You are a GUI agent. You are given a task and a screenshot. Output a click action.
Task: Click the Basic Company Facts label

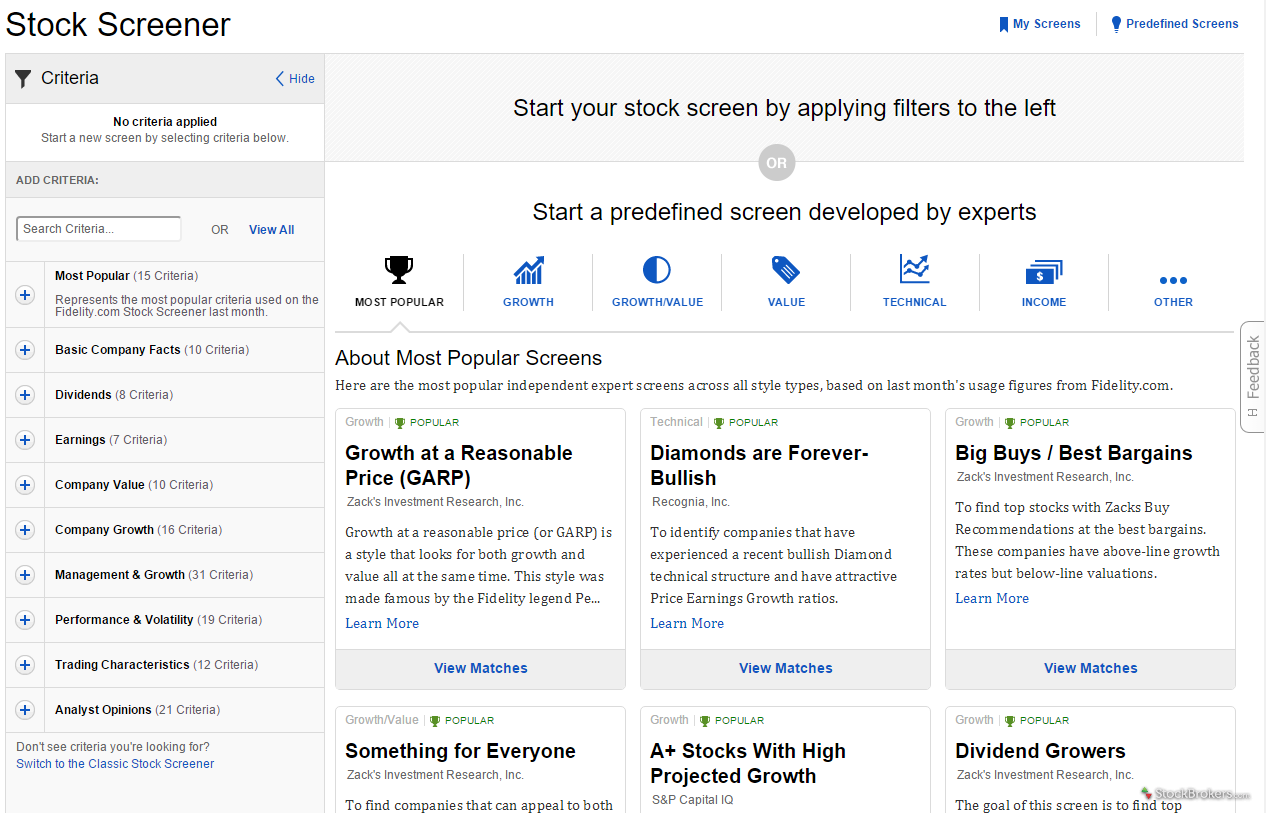(118, 350)
